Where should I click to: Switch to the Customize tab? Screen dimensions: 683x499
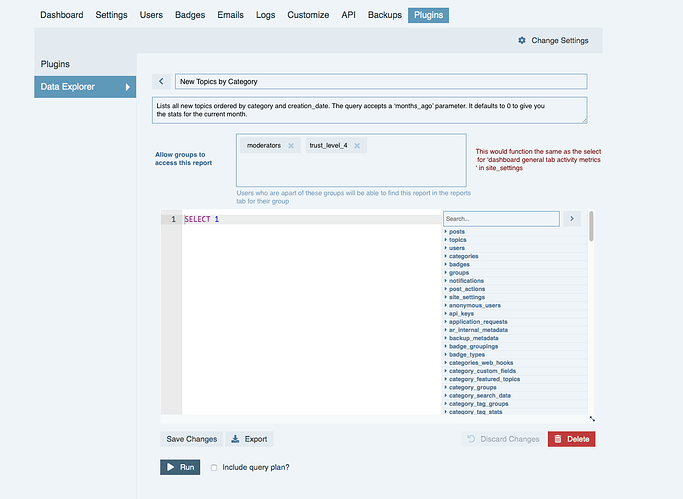tap(308, 15)
